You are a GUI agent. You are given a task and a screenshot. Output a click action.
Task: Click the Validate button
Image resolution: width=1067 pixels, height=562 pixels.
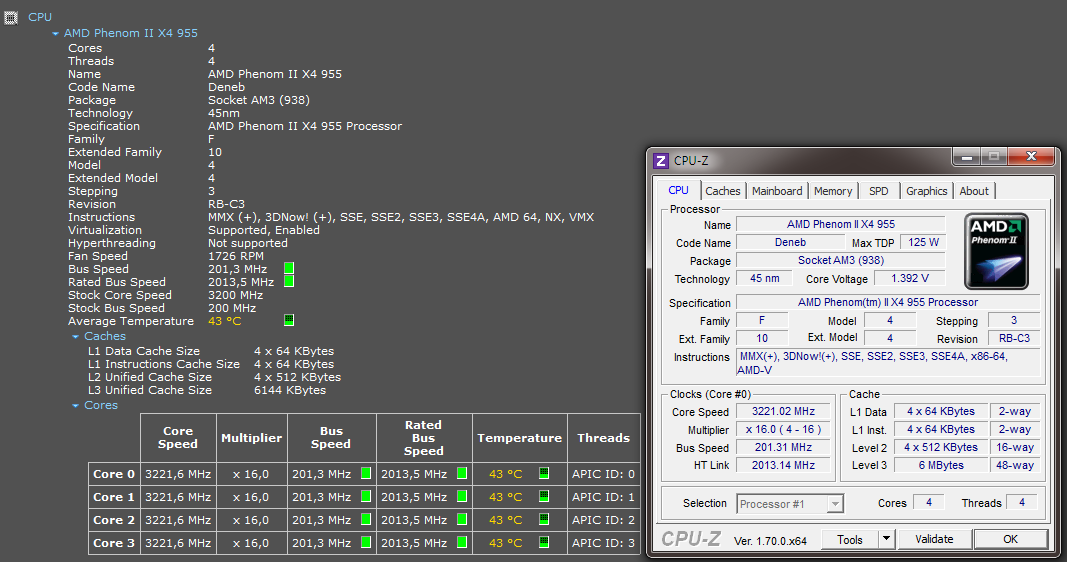[934, 539]
